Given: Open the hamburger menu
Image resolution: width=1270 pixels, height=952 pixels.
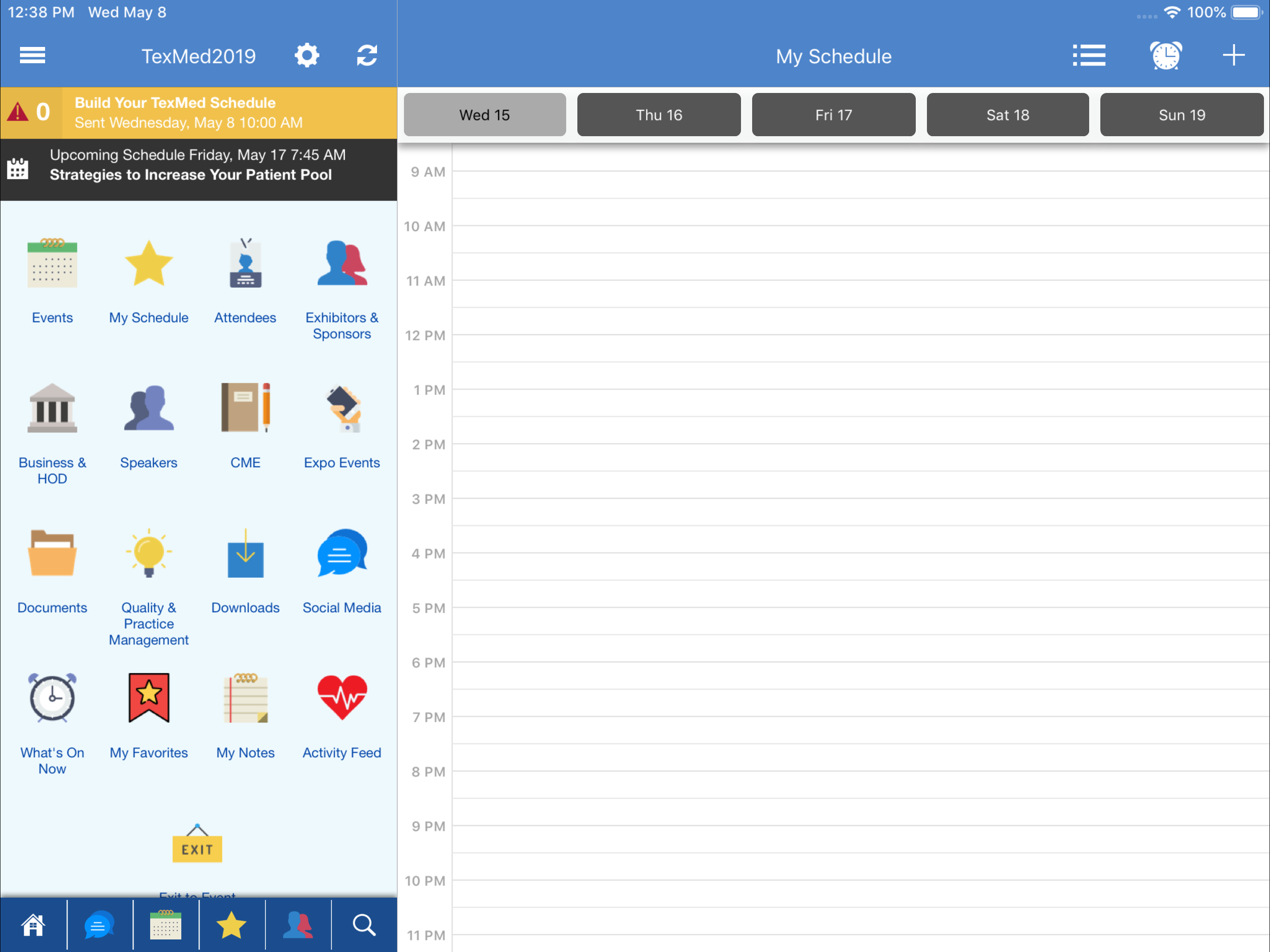Looking at the screenshot, I should [x=32, y=56].
